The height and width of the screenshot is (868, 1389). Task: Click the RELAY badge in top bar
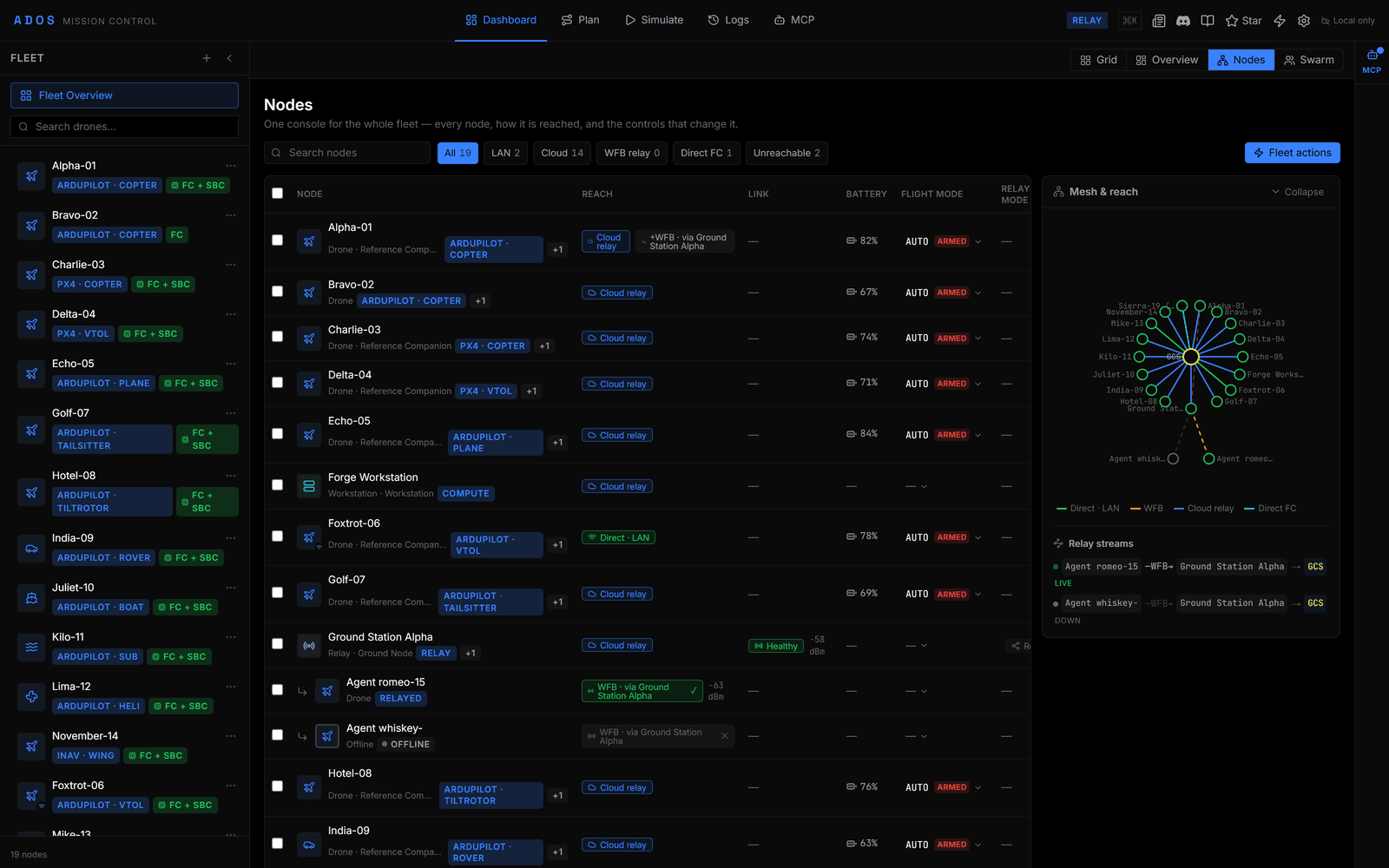[1087, 20]
